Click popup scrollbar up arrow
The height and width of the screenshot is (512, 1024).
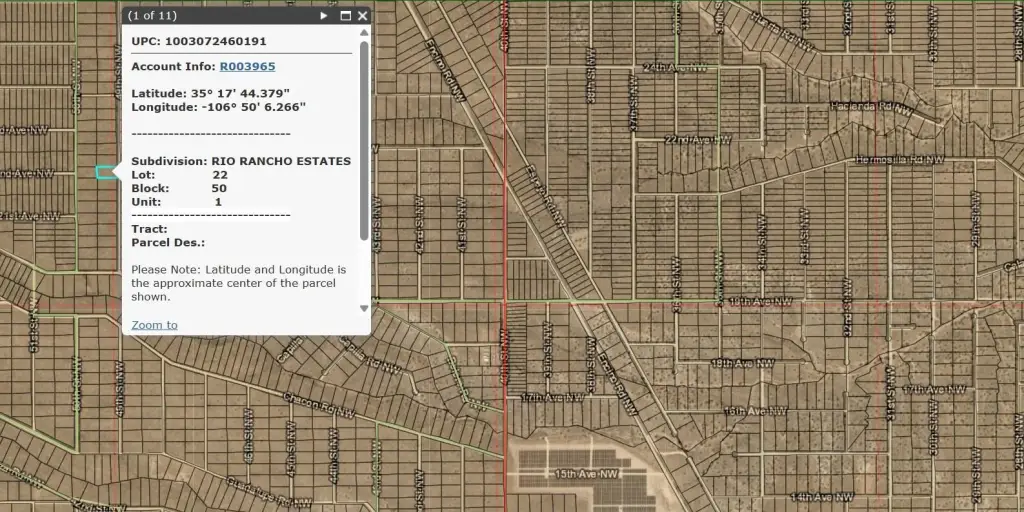[364, 33]
